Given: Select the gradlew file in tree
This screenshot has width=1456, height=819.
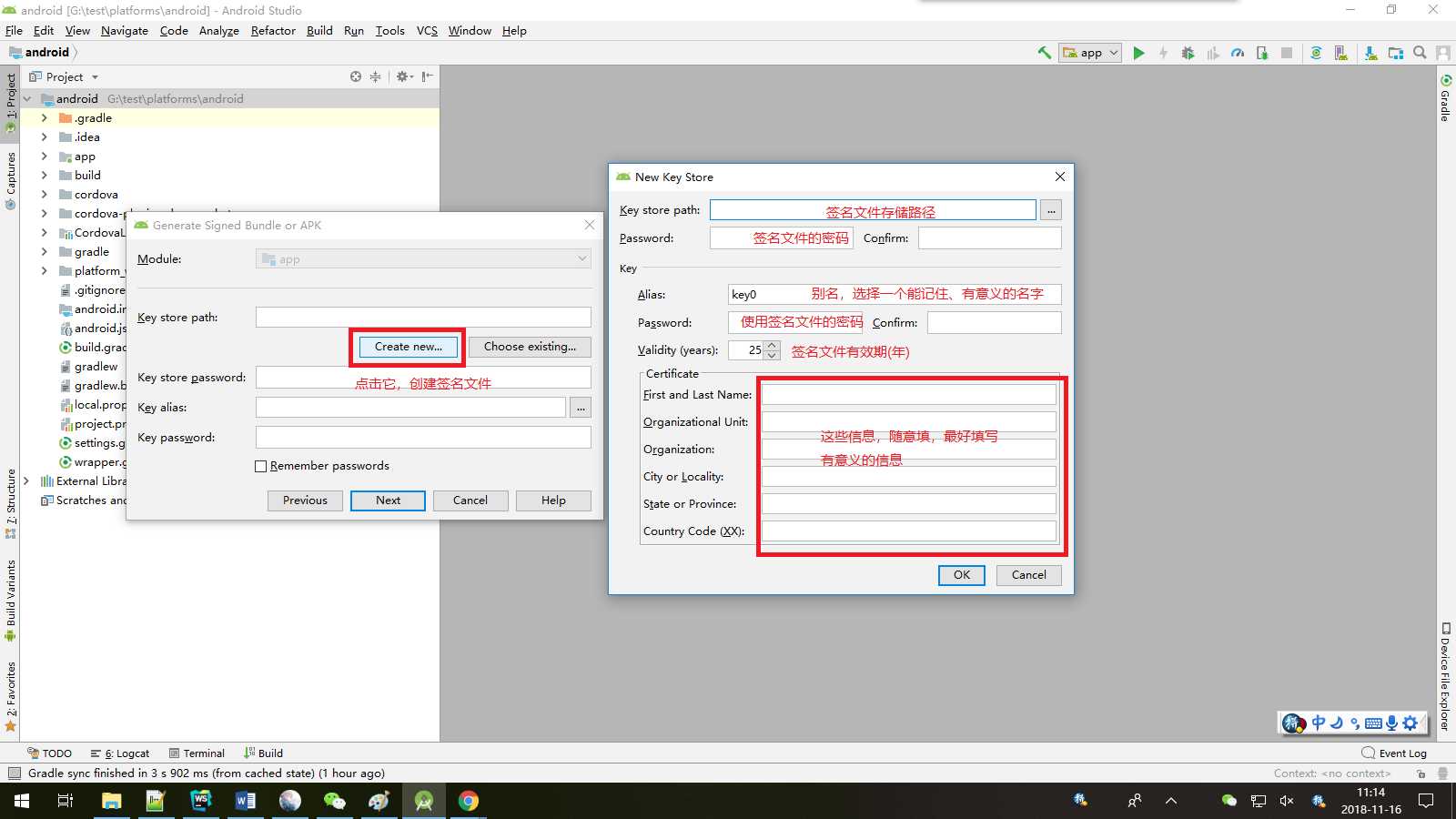Looking at the screenshot, I should [x=89, y=367].
